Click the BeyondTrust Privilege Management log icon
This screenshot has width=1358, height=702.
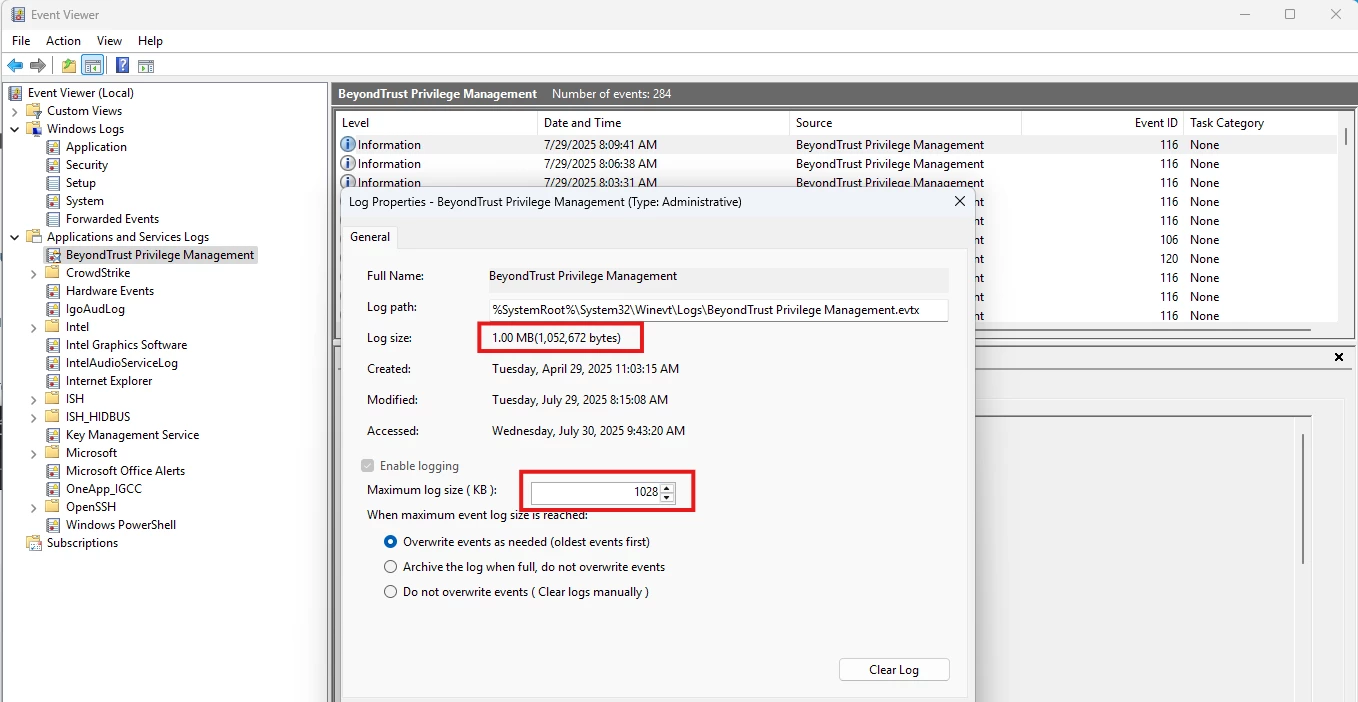point(54,255)
